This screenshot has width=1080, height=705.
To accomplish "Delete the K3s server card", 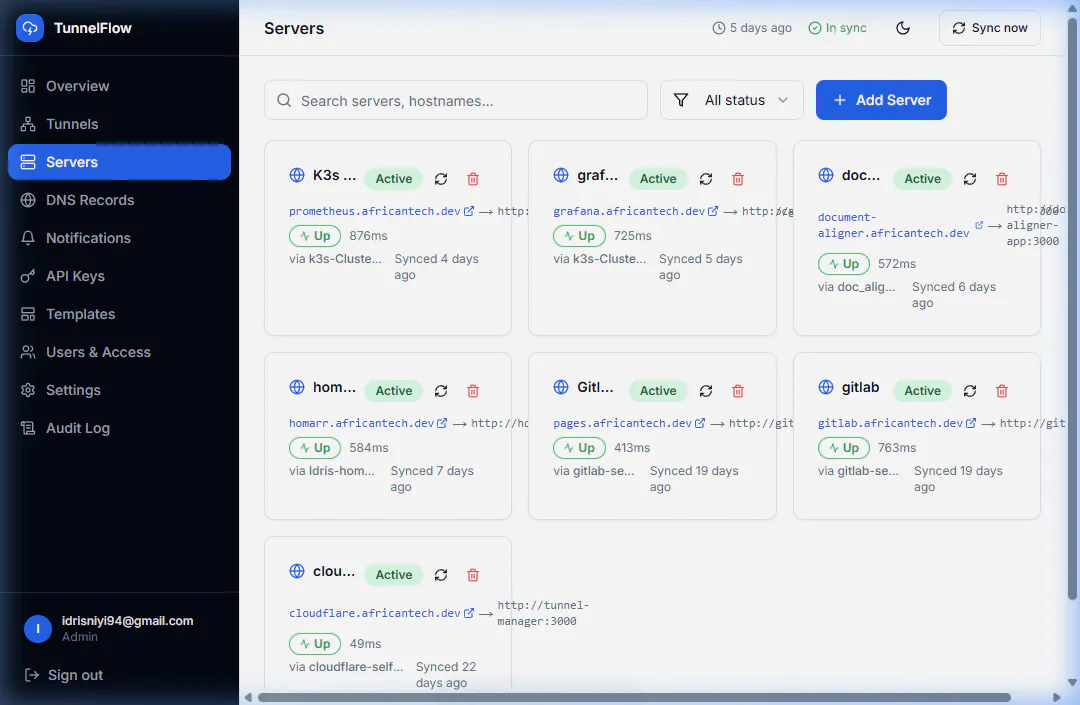I will pyautogui.click(x=473, y=179).
